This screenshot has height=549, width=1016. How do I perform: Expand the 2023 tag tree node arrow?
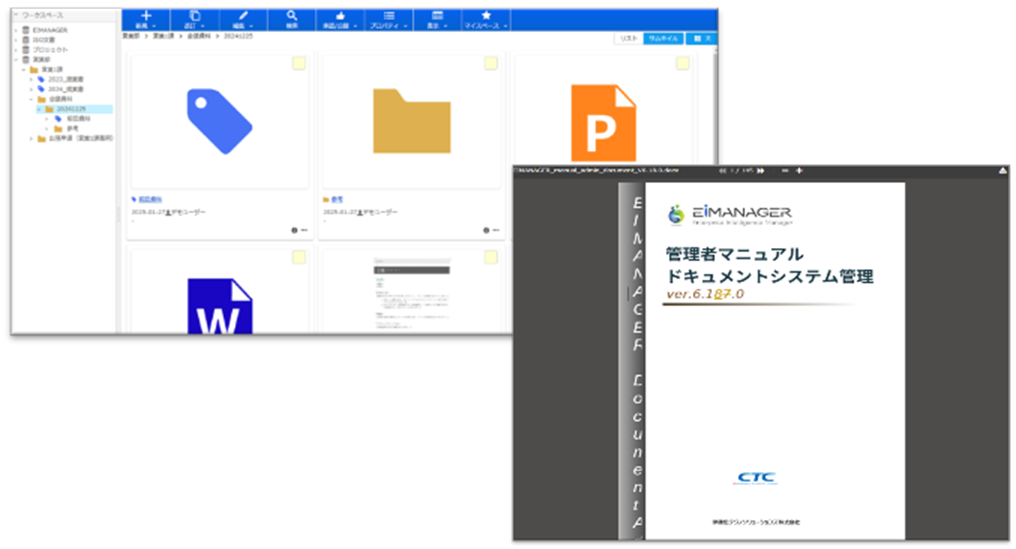[31, 79]
